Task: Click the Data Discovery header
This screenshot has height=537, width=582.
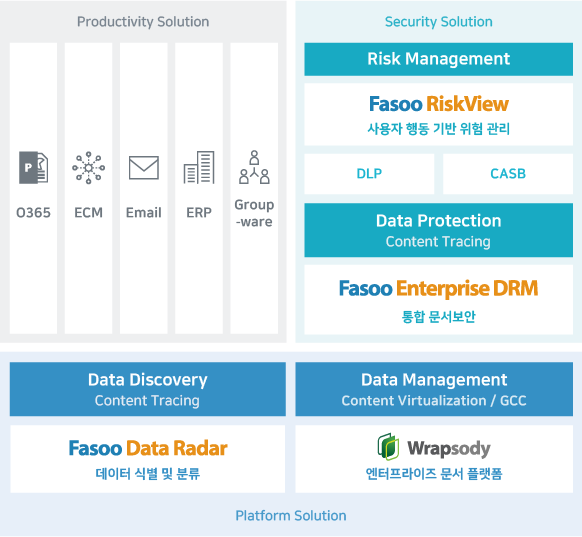Action: coord(148,389)
